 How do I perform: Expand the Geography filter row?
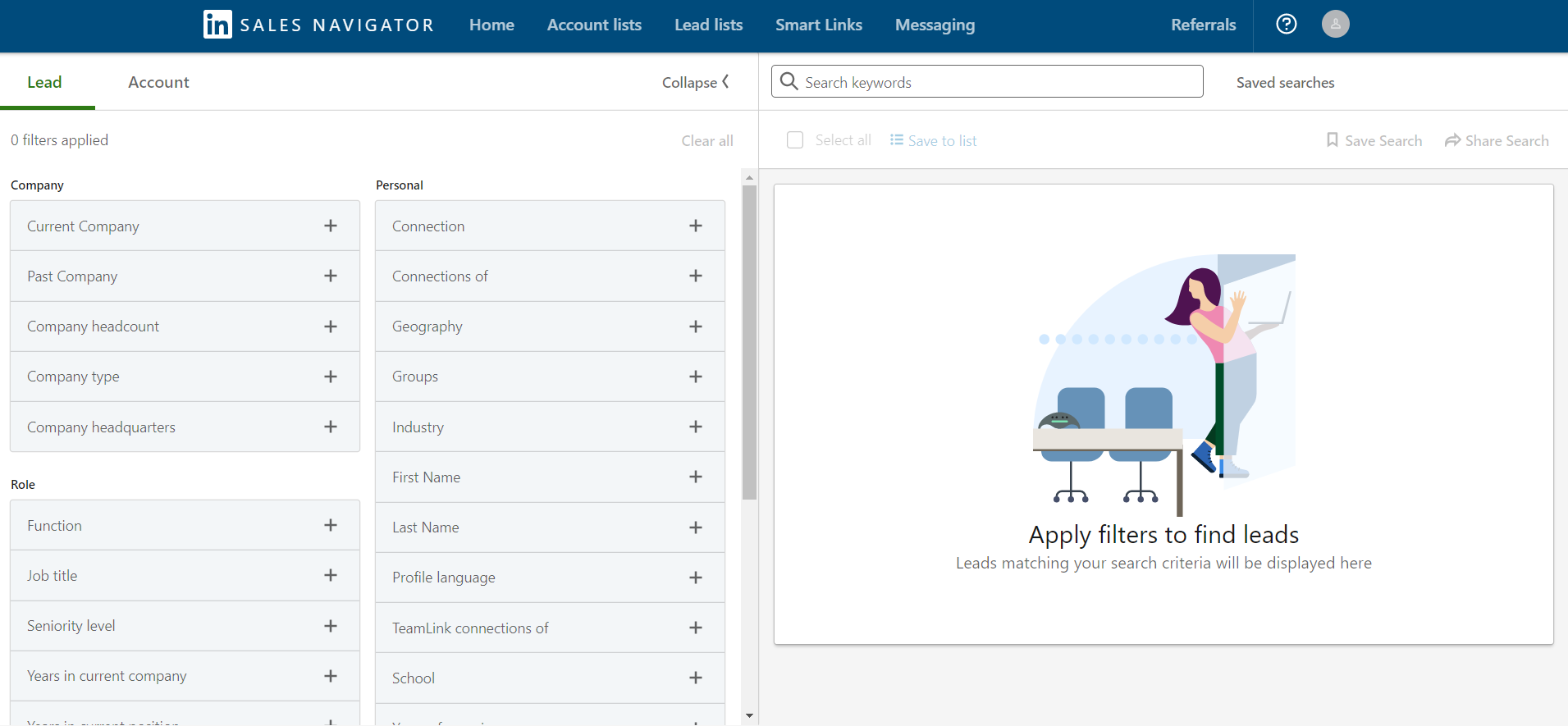click(550, 326)
